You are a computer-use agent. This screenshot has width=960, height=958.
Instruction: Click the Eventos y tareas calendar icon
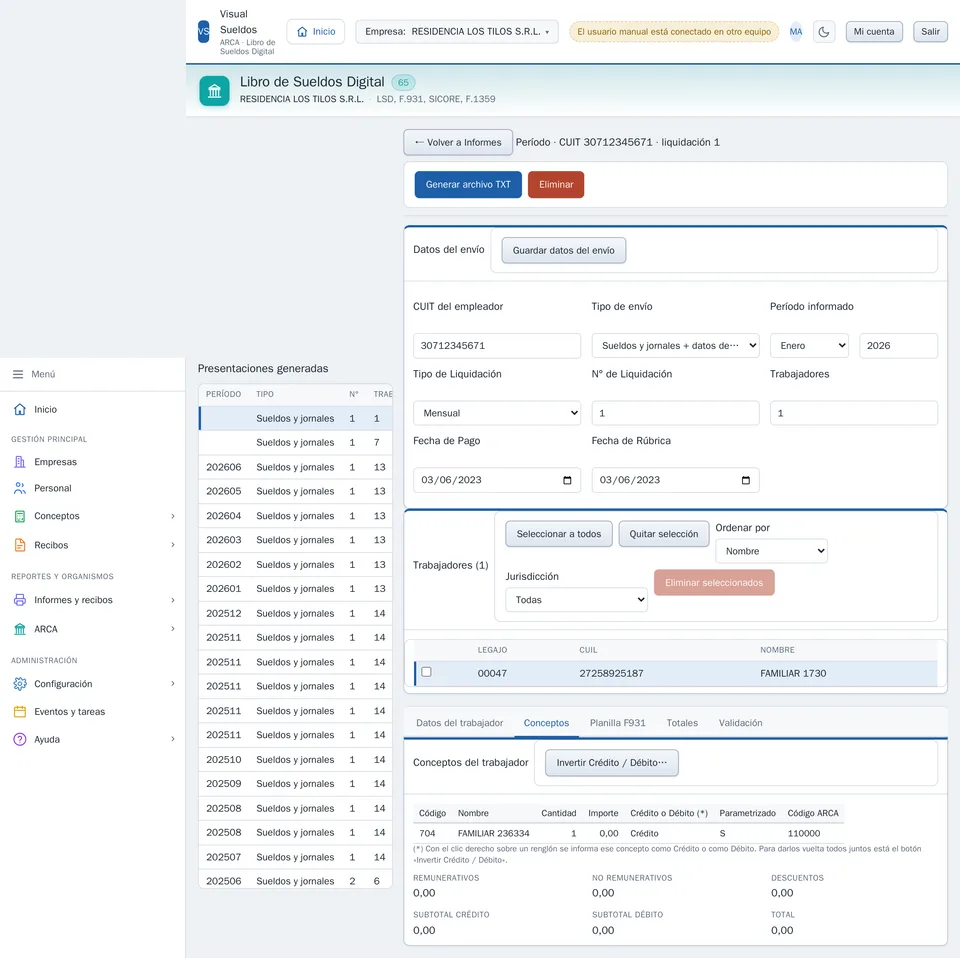pyautogui.click(x=20, y=711)
